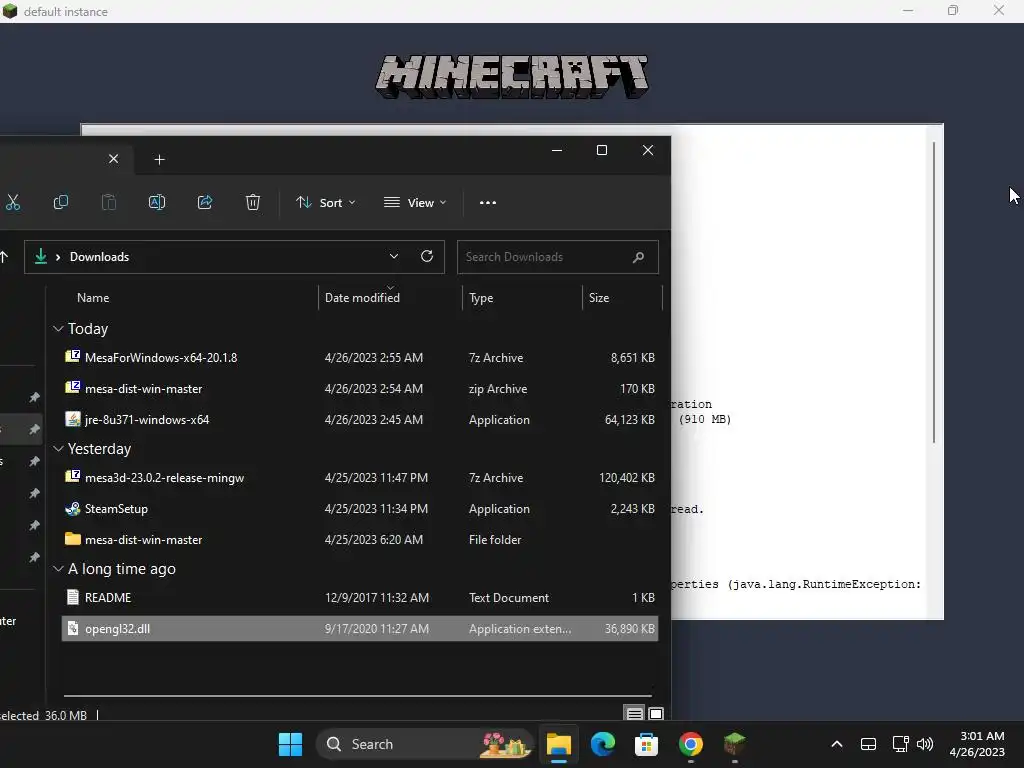1024x768 pixels.
Task: Open Microsoft Edge from the taskbar
Action: pos(603,744)
